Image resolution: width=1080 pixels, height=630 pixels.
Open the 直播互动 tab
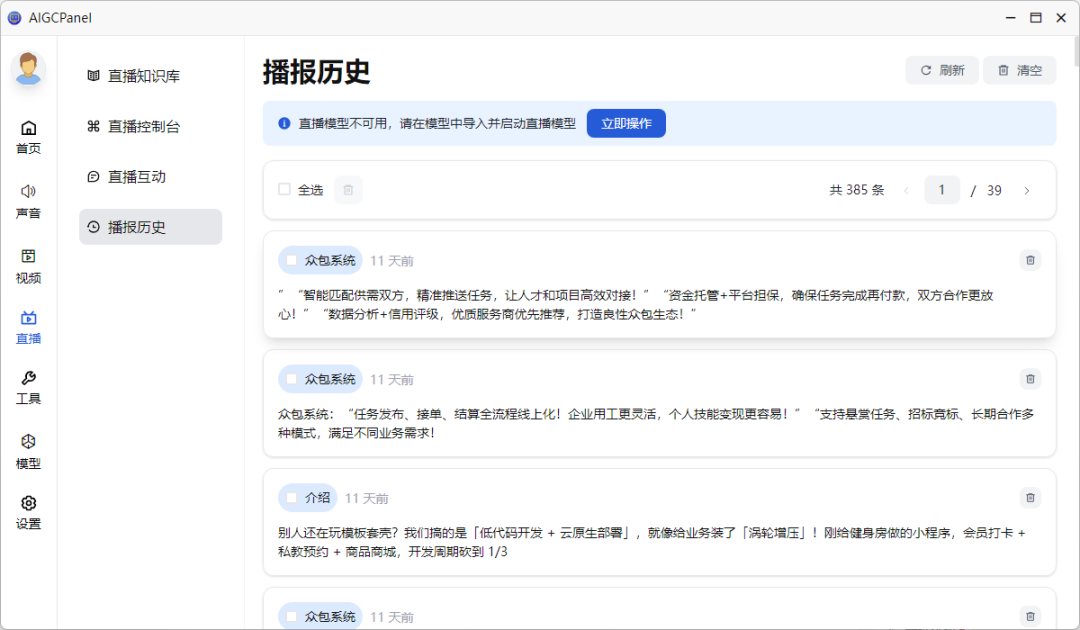150,177
